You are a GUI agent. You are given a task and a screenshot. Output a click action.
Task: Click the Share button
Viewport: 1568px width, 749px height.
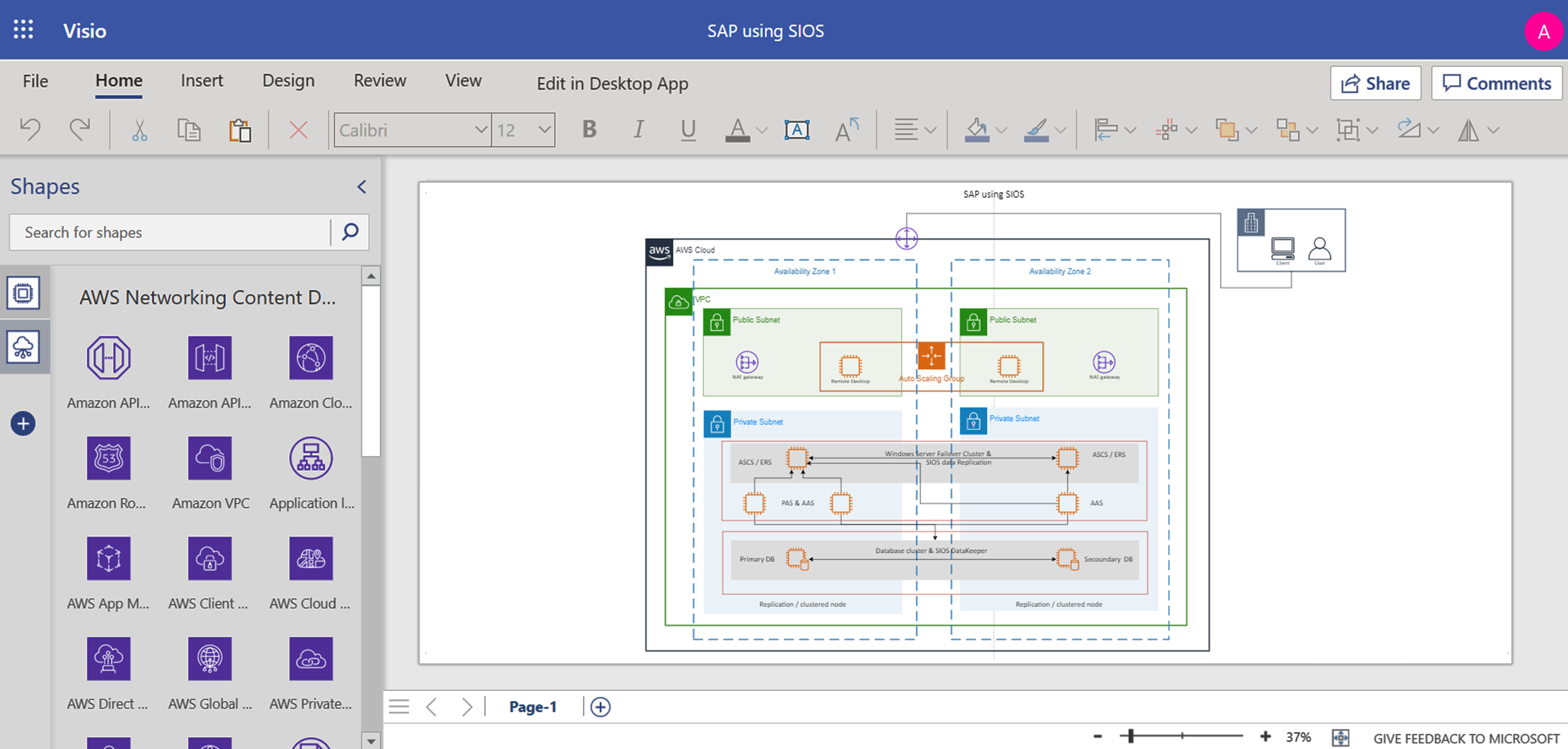(x=1375, y=83)
